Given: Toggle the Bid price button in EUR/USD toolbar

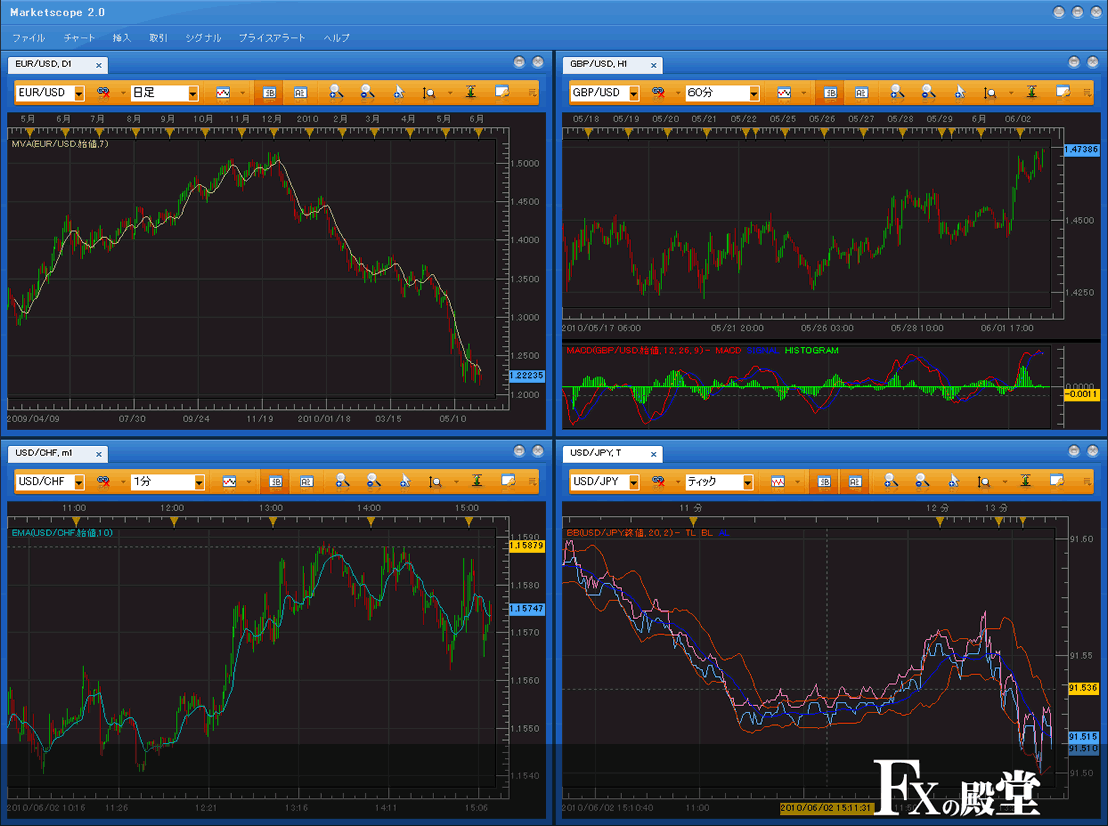Looking at the screenshot, I should click(269, 93).
